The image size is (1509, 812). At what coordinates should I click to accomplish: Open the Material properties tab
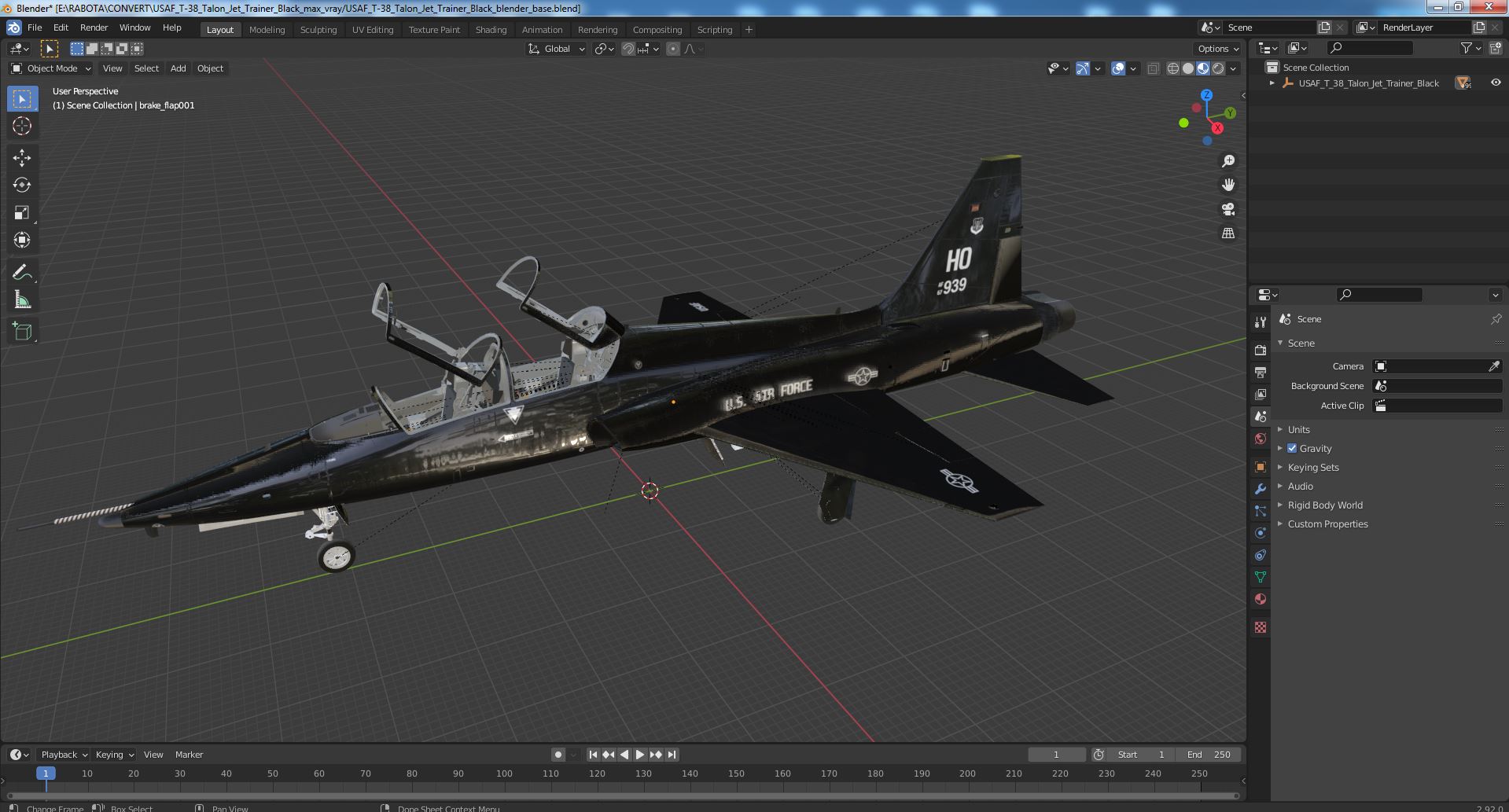(1261, 599)
